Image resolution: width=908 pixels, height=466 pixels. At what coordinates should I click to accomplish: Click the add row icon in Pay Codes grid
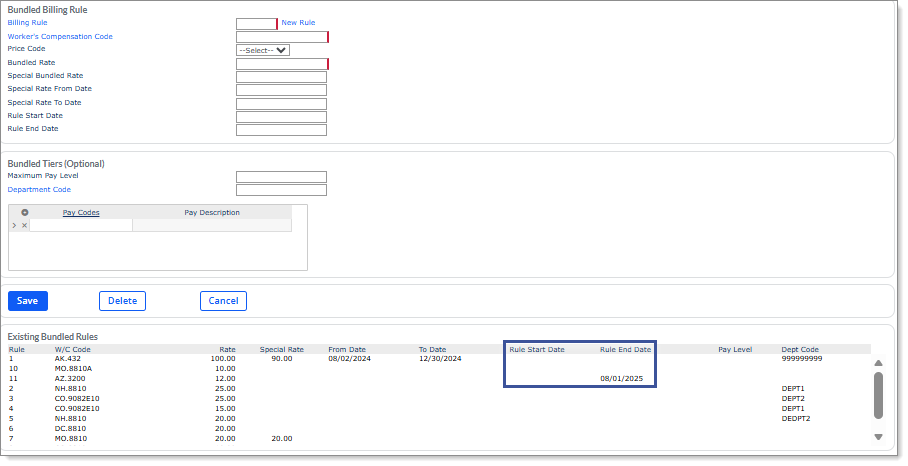[25, 212]
